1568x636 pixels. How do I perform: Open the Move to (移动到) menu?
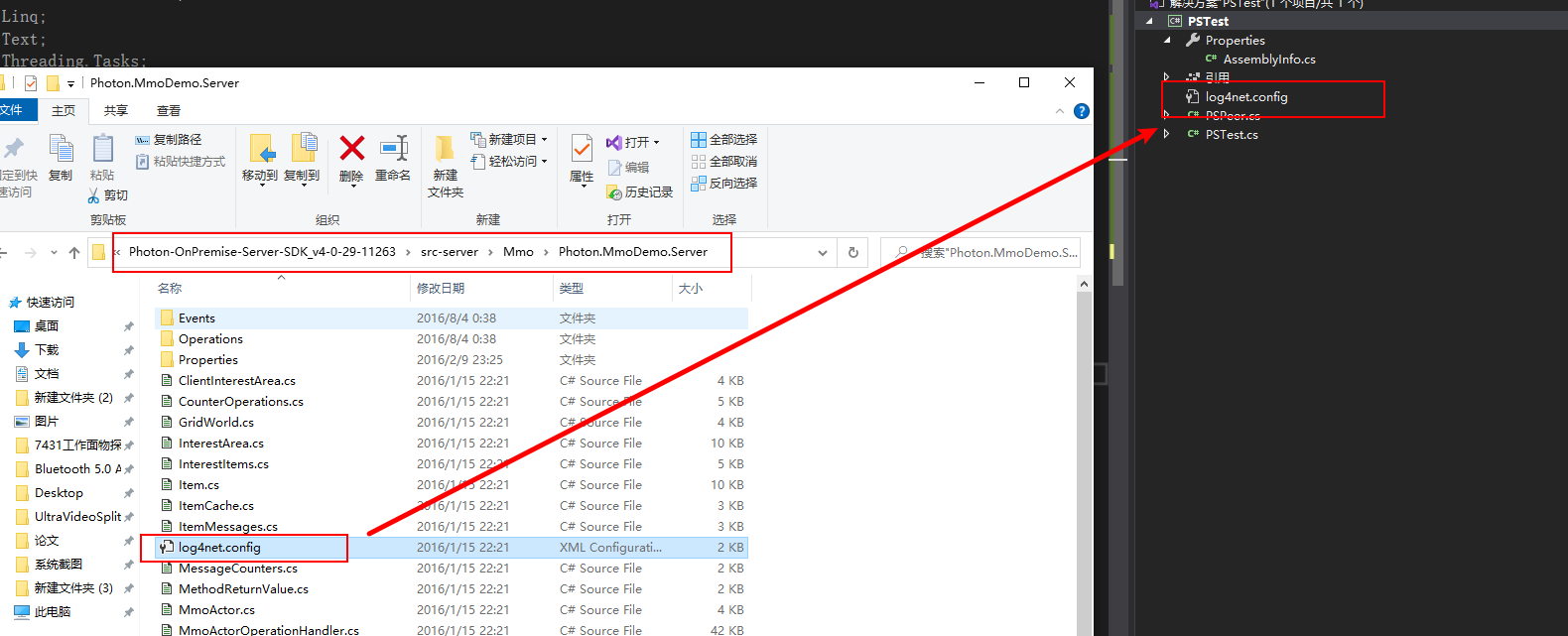point(260,159)
